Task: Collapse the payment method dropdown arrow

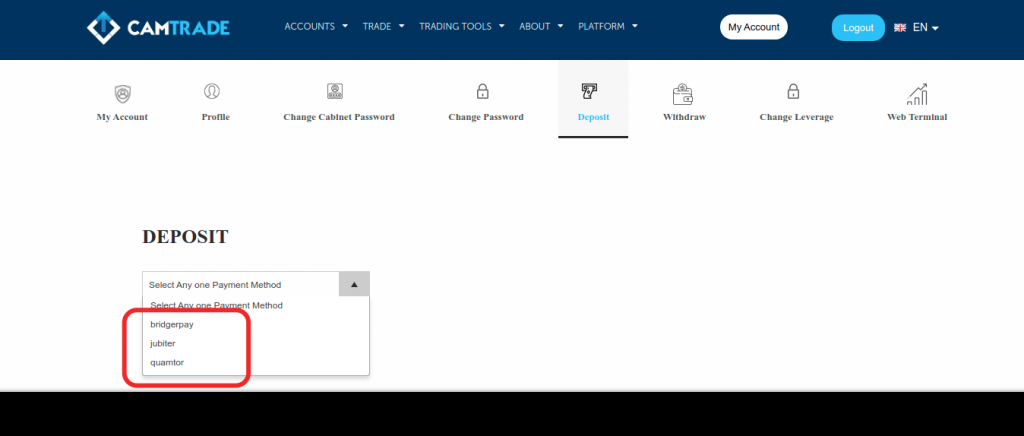Action: pyautogui.click(x=354, y=285)
